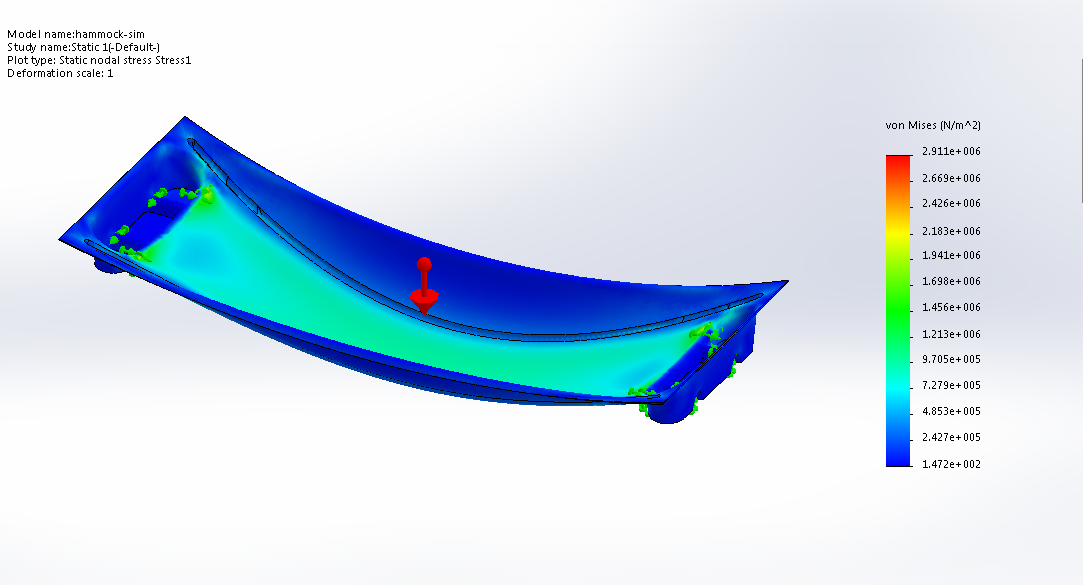Select the 'Model name:hammock-sim' text
The image size is (1083, 585).
76,34
